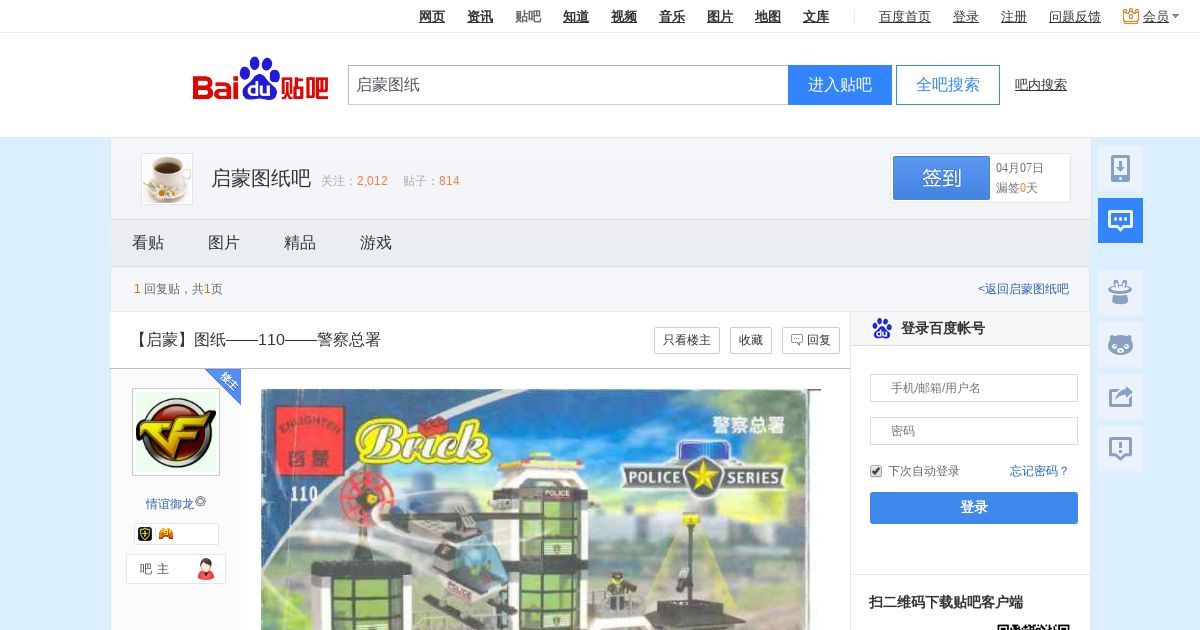Click the Baidu Tieba logo
This screenshot has width=1200, height=630.
pos(260,80)
